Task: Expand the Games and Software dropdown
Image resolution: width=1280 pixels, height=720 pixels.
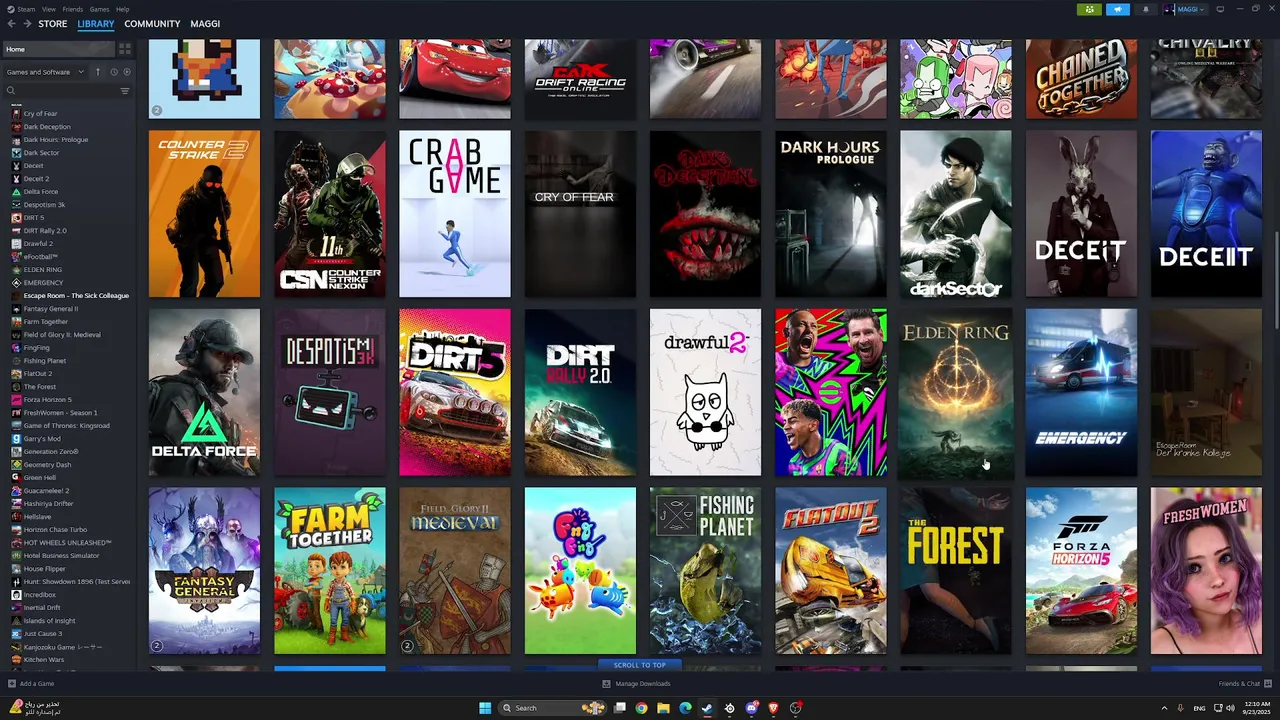Action: [46, 72]
